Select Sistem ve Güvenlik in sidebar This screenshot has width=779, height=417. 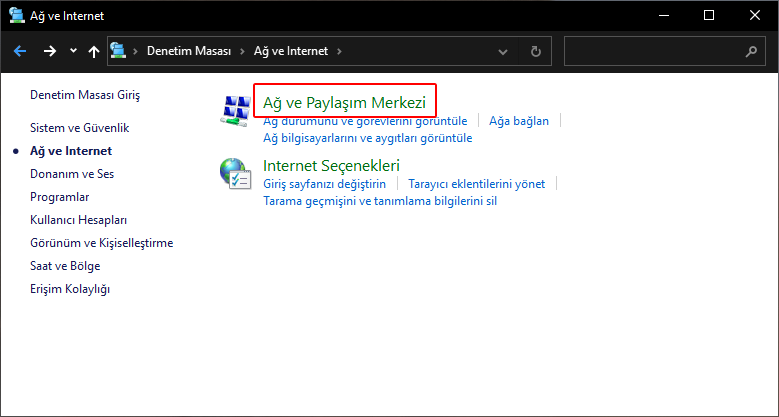79,128
